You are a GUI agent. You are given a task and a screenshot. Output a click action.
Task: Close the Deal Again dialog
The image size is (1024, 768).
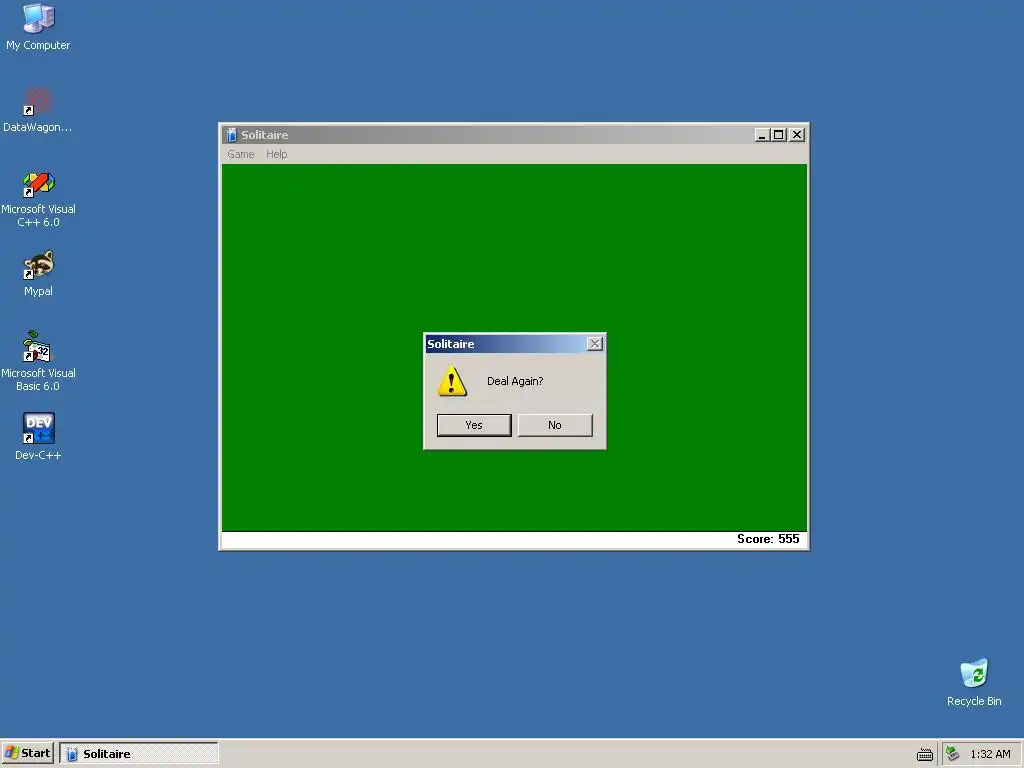pyautogui.click(x=594, y=344)
